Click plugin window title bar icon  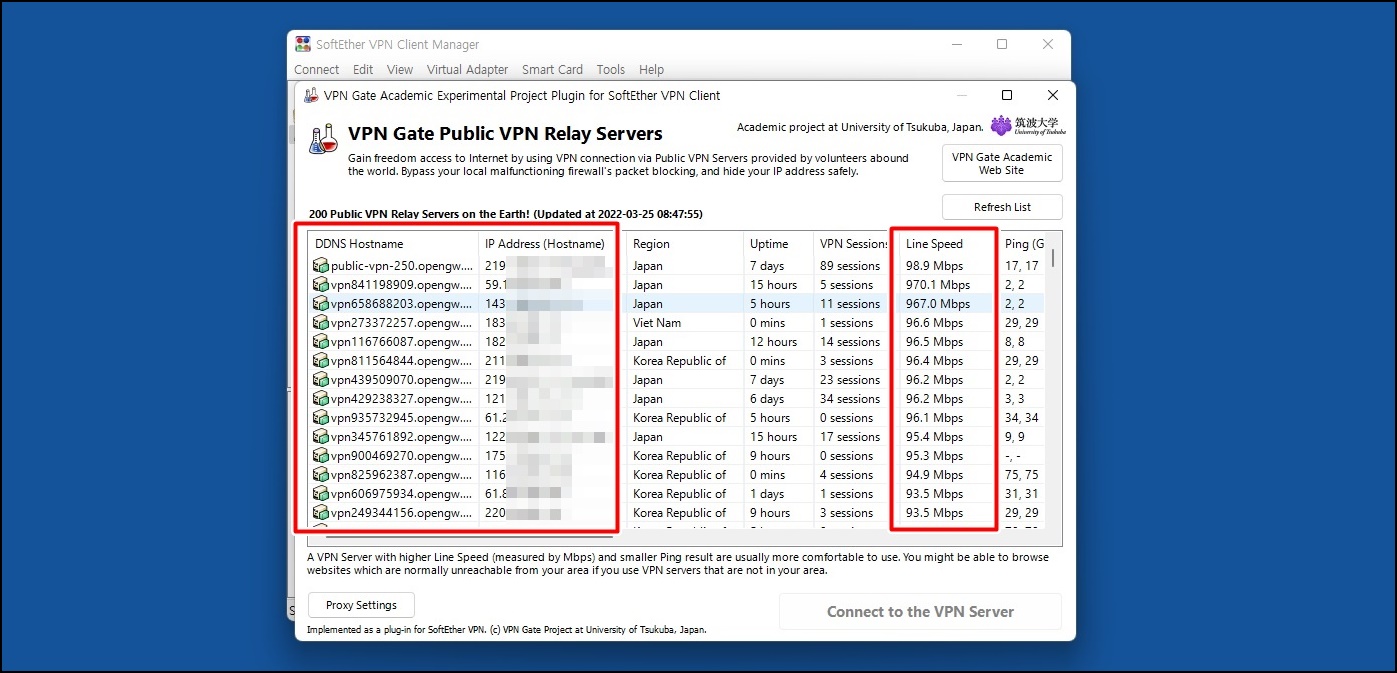(311, 95)
